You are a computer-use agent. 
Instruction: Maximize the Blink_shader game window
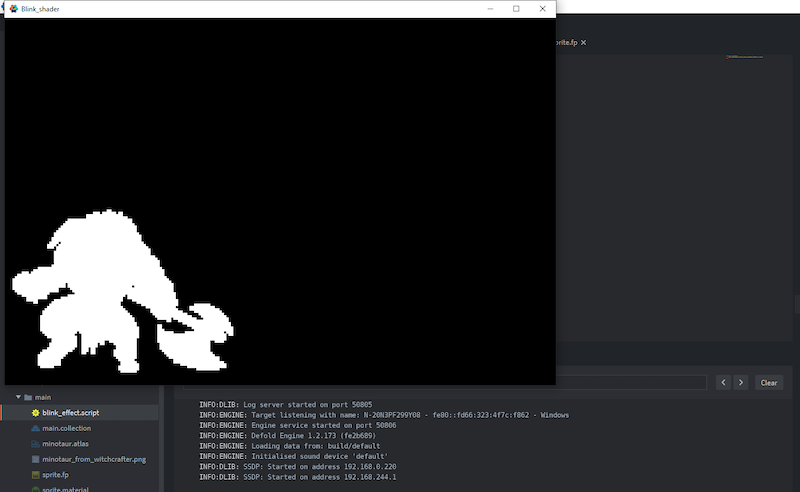(x=516, y=8)
